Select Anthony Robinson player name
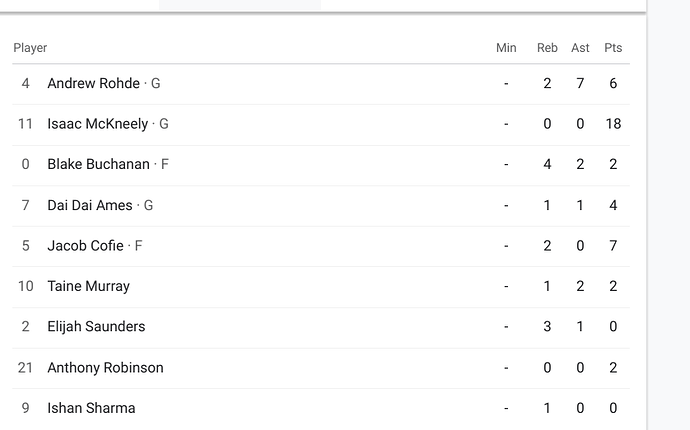 pos(105,367)
